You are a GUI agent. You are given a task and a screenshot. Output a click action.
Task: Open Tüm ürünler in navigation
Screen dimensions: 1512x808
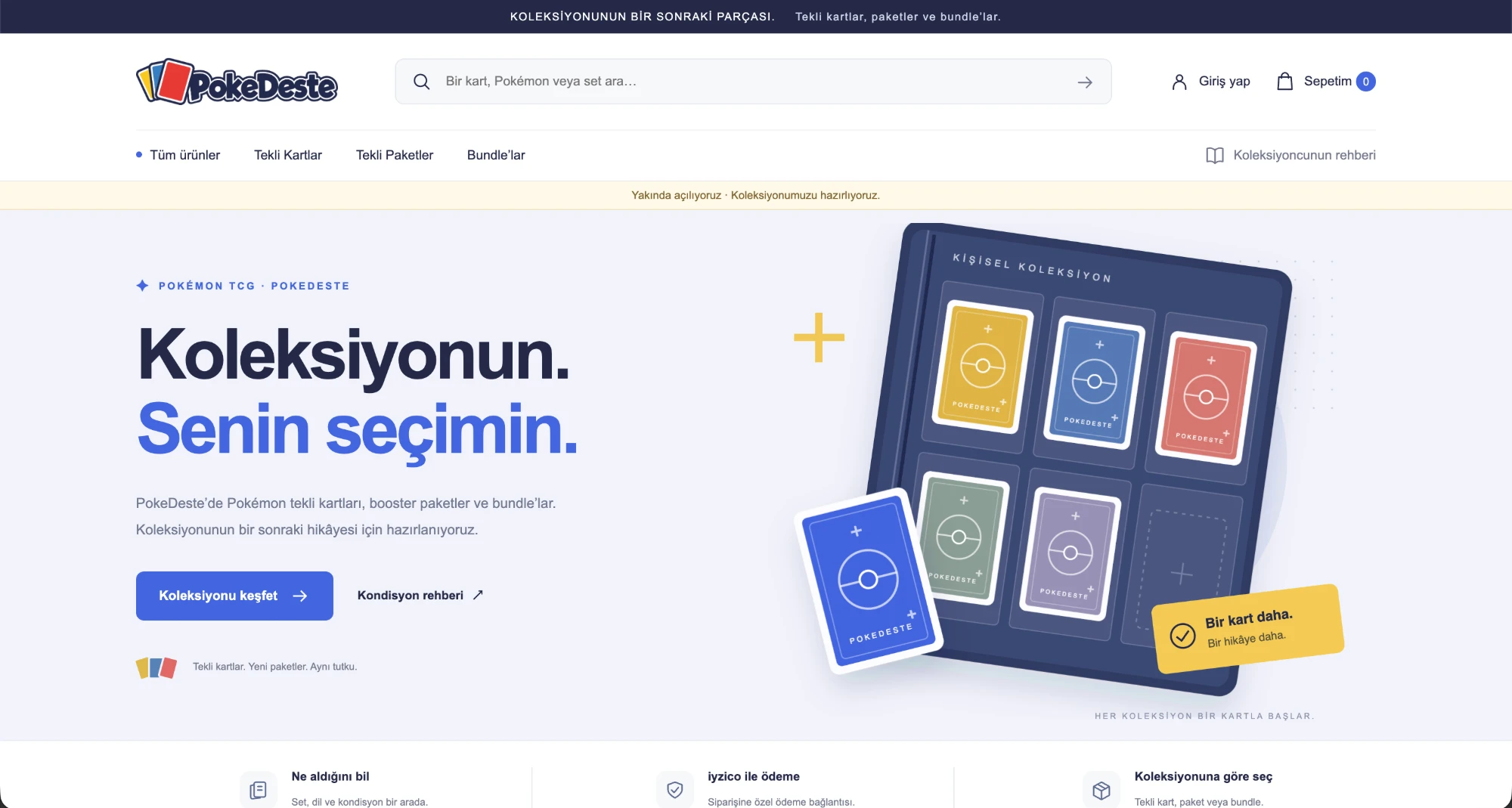coord(184,155)
